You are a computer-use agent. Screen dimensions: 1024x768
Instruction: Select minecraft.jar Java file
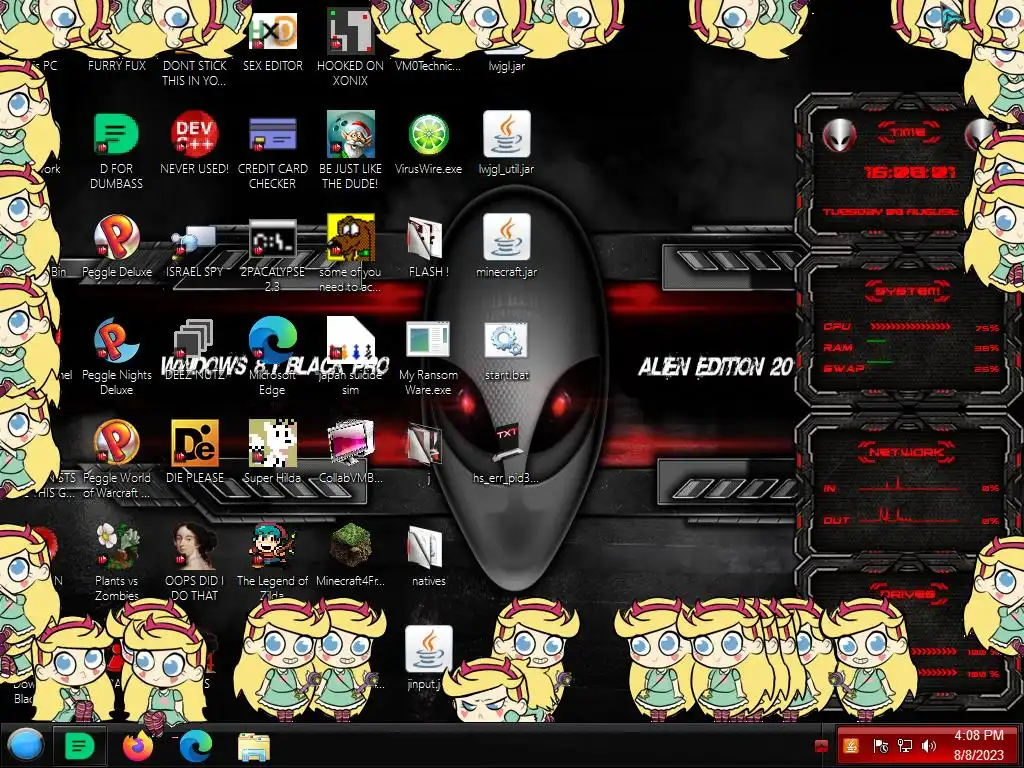click(507, 238)
